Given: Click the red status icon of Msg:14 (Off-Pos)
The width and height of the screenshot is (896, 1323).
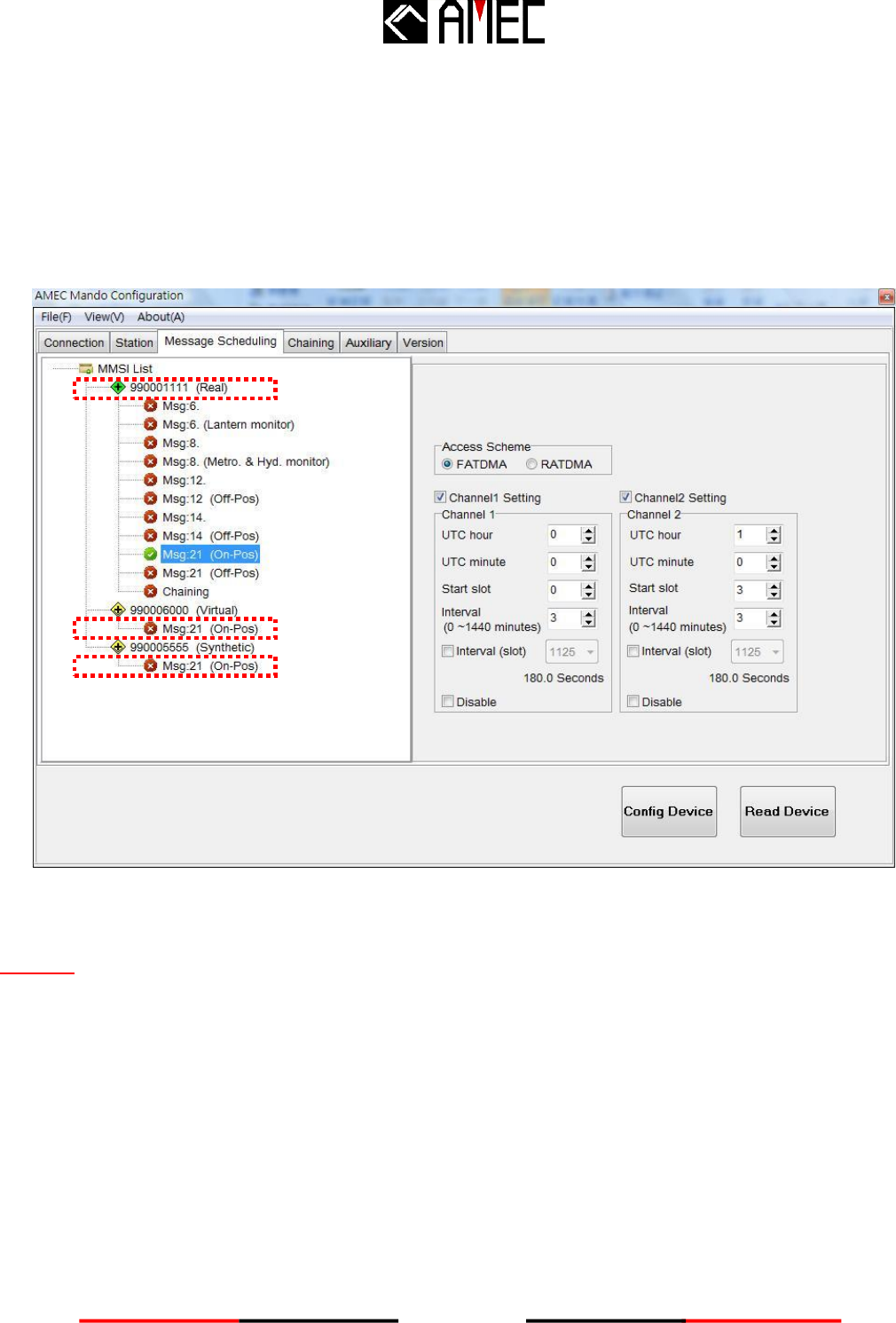Looking at the screenshot, I should [151, 536].
